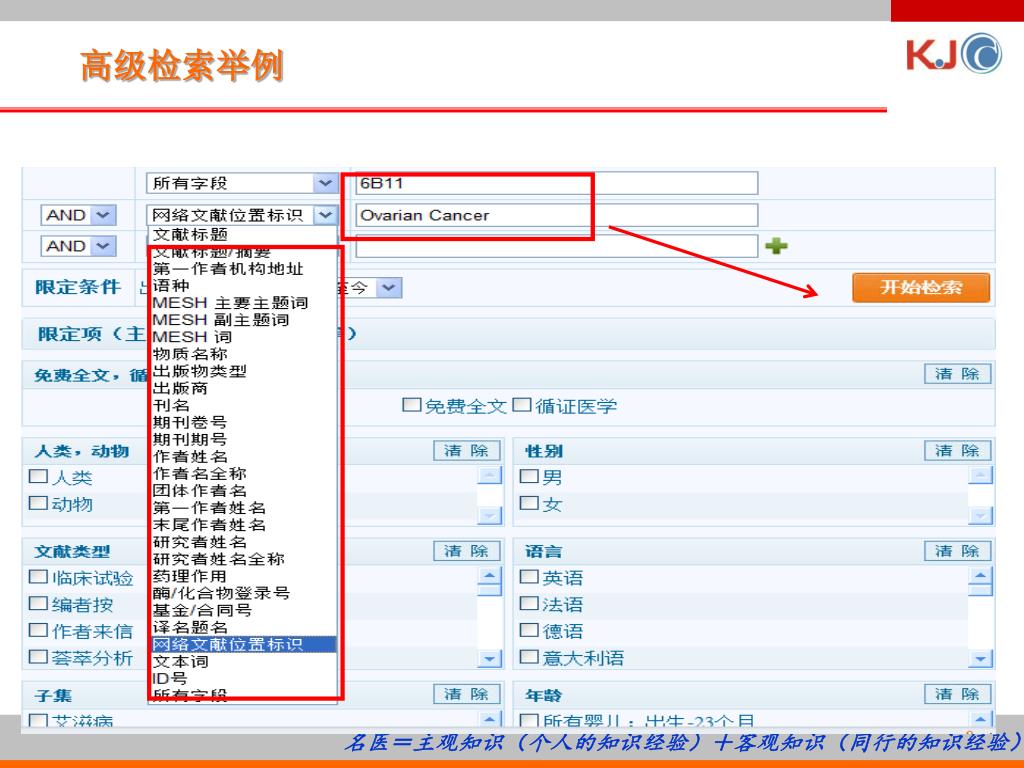This screenshot has height=768, width=1024.
Task: Select highlighted 网络文献位置标识 list item
Action: pyautogui.click(x=244, y=644)
